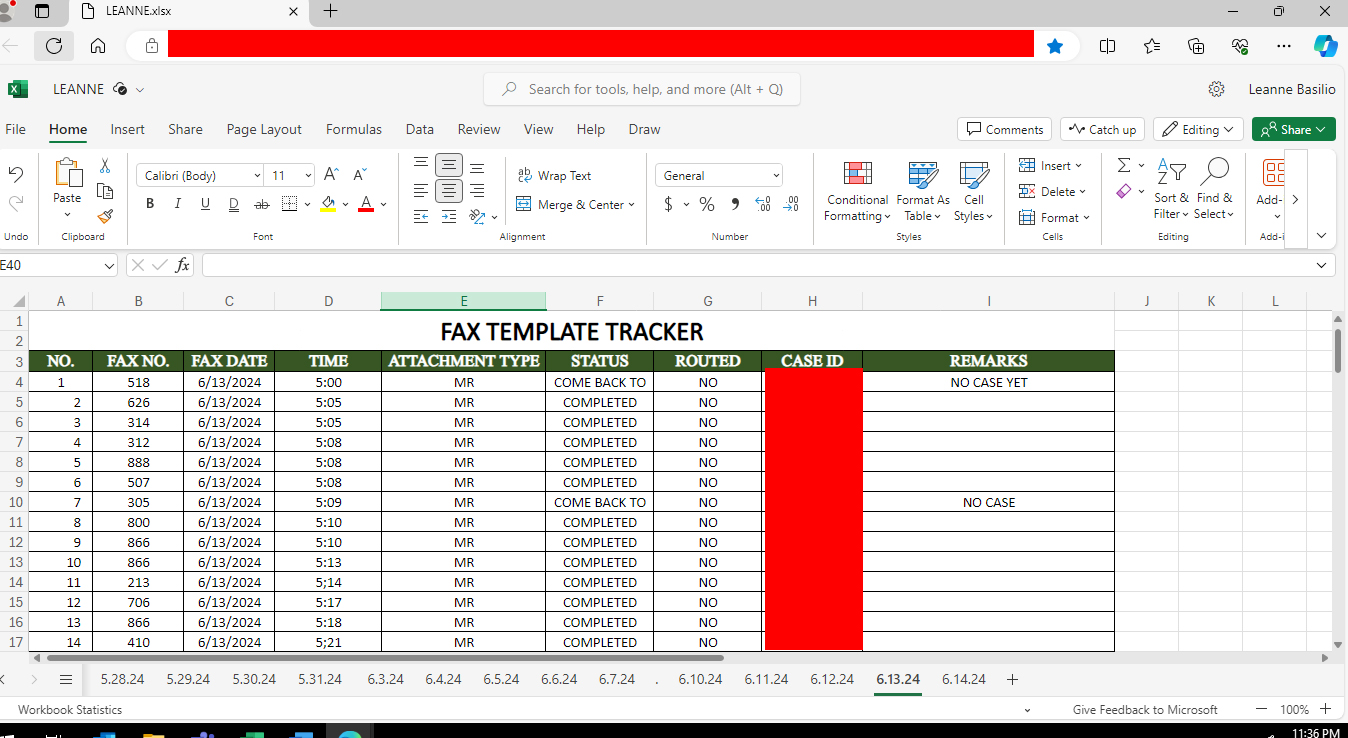Click Give Feedback to Microsoft link
This screenshot has width=1348, height=738.
point(1145,710)
